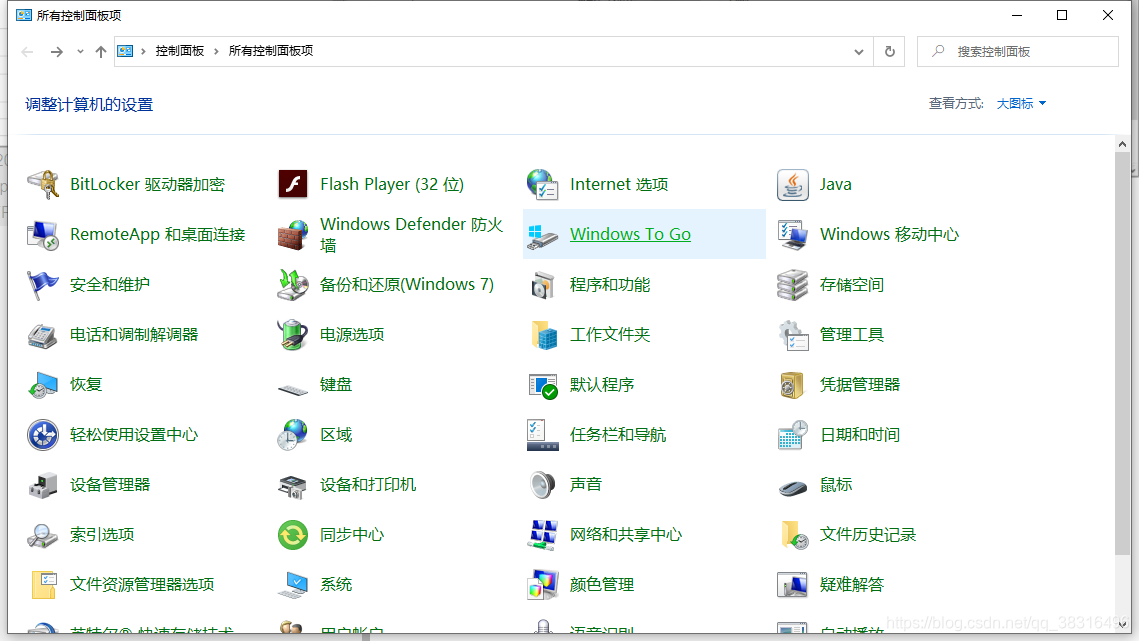Open the 大图标 view mode dropdown
Image resolution: width=1139 pixels, height=641 pixels.
point(1021,104)
